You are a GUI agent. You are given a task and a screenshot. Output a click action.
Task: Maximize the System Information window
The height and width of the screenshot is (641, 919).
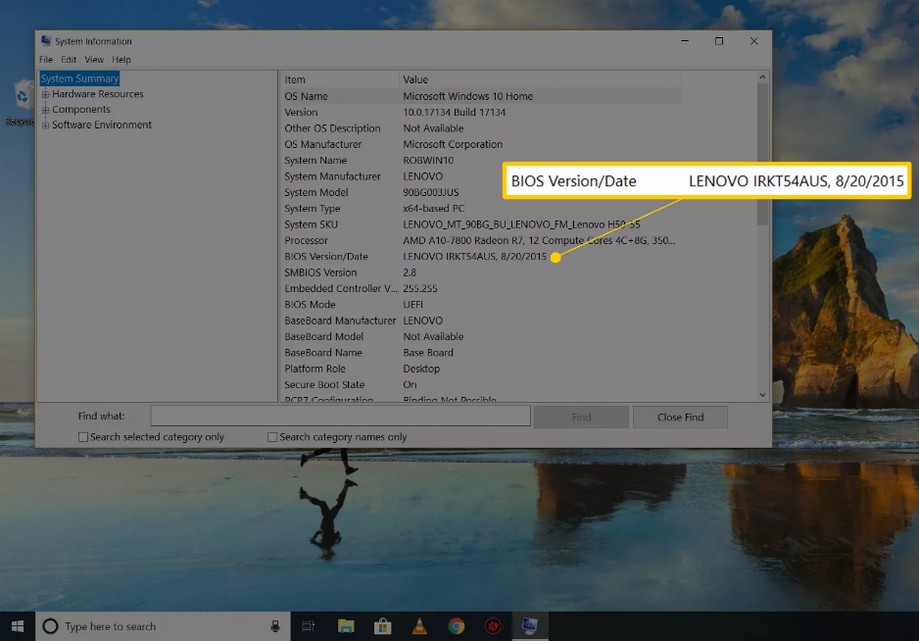pos(719,41)
